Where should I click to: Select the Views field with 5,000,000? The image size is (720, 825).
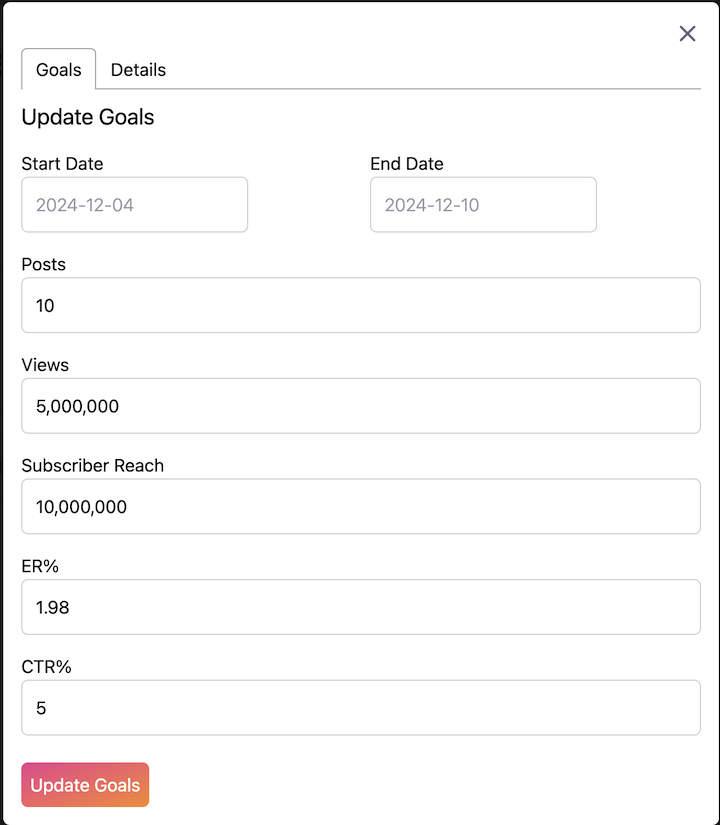pos(360,406)
